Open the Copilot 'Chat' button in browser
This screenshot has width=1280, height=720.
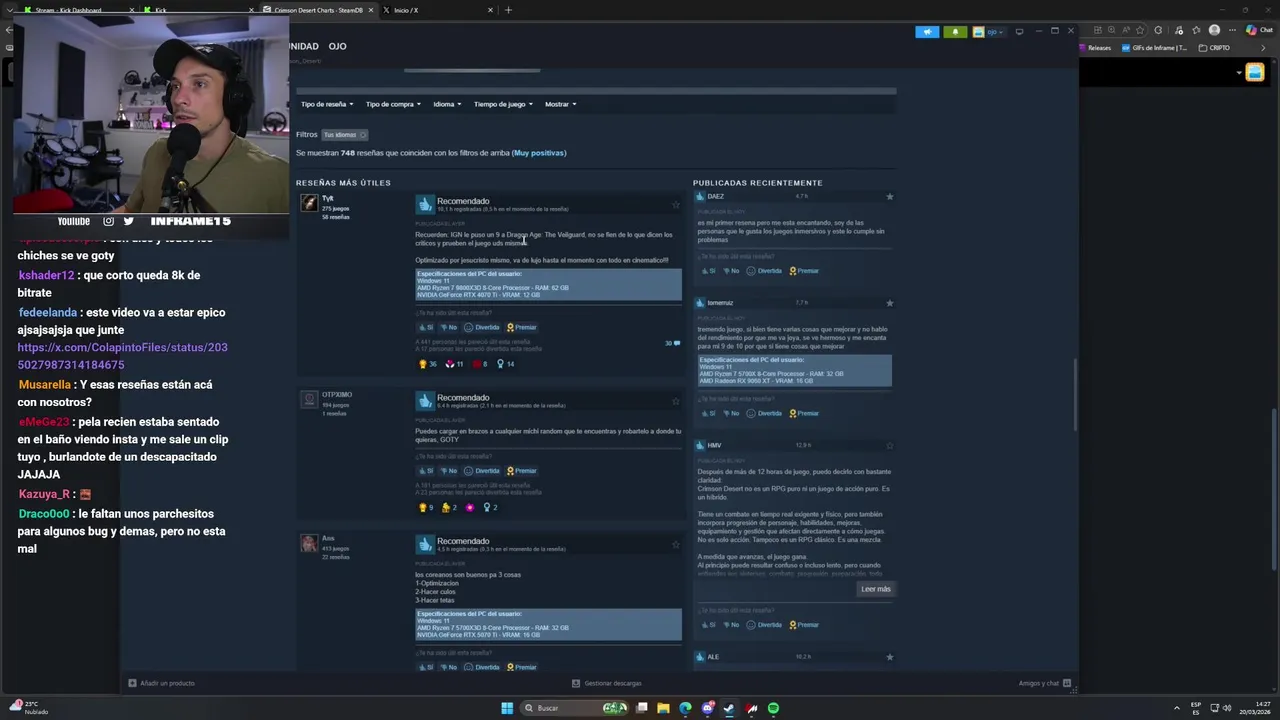tap(1259, 30)
